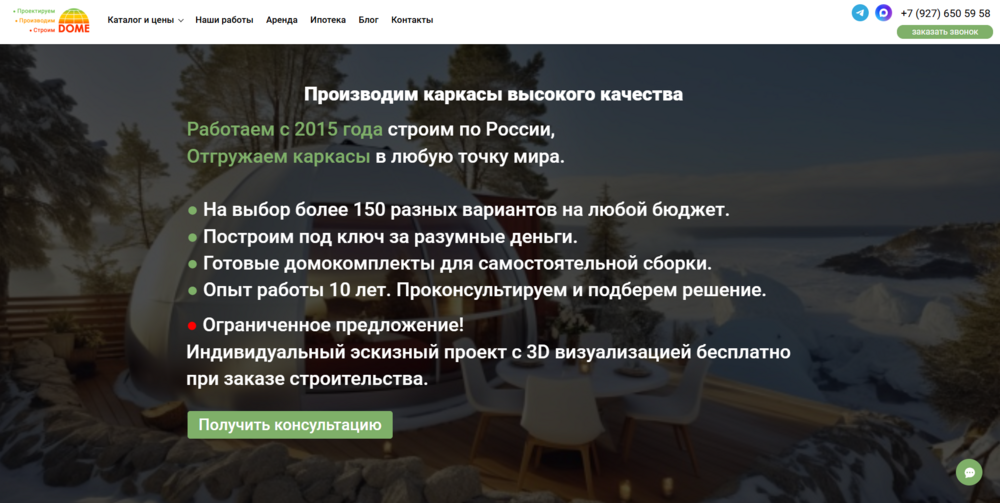This screenshot has height=503, width=1000.
Task: Click the red bullet before Ограниченное предложение
Action: (192, 325)
